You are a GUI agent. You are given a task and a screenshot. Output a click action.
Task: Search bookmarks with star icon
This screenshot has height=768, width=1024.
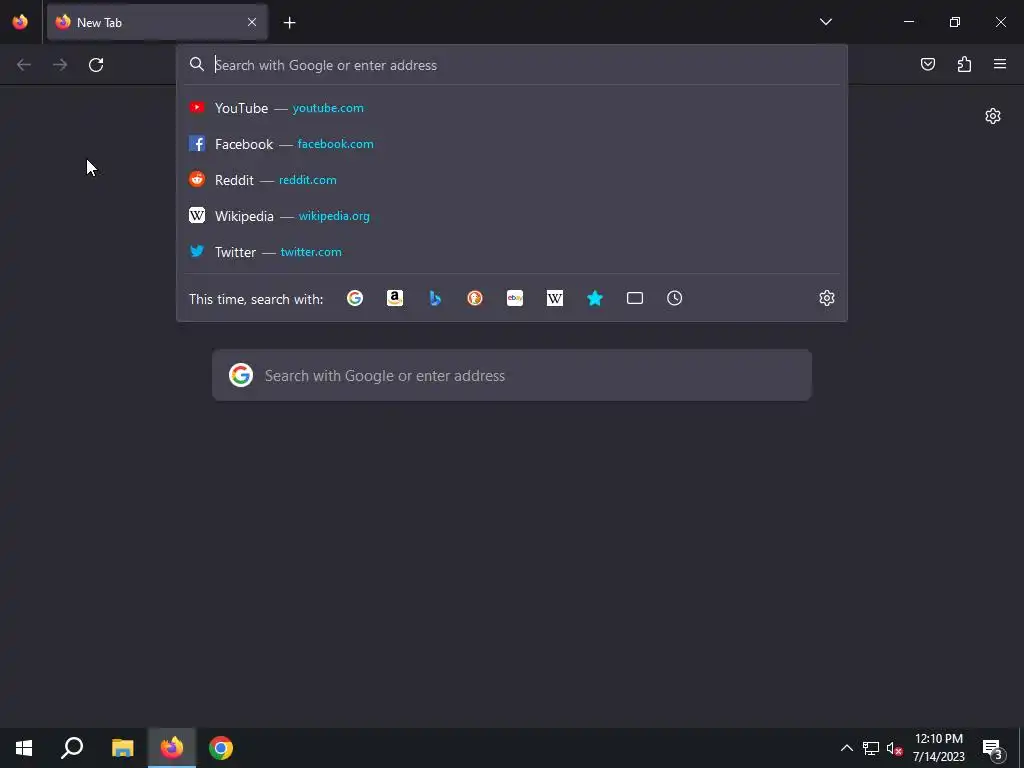pyautogui.click(x=594, y=298)
